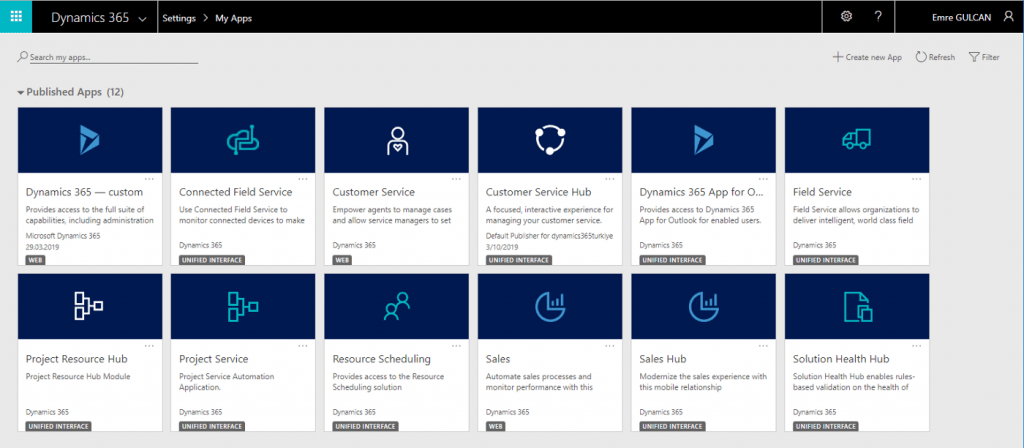Open the Filter options
Image resolution: width=1024 pixels, height=448 pixels.
point(984,57)
